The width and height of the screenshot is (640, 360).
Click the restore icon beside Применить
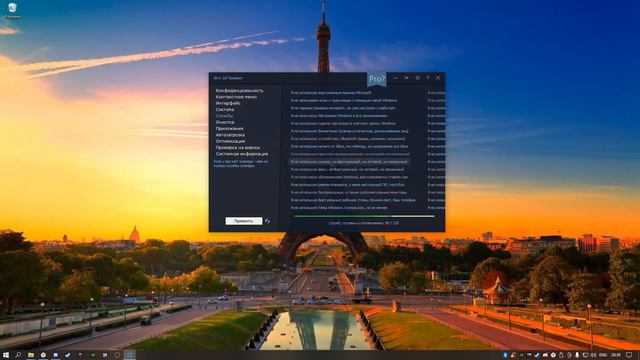(267, 221)
